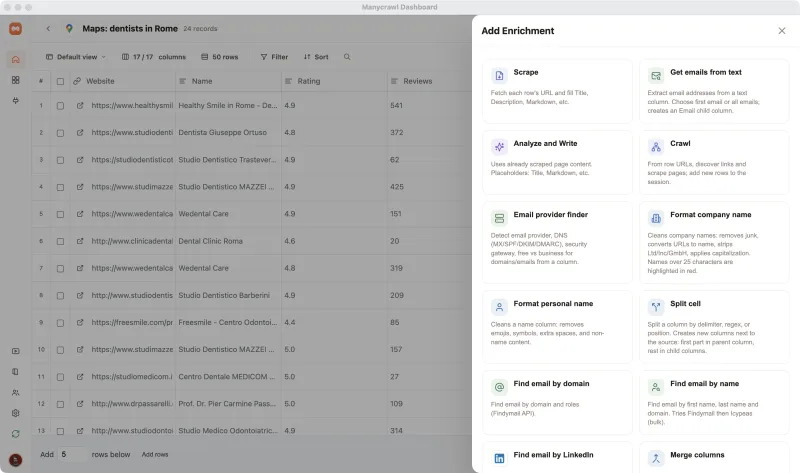Check the Dental Clinic Roma row checkbox

(60, 241)
